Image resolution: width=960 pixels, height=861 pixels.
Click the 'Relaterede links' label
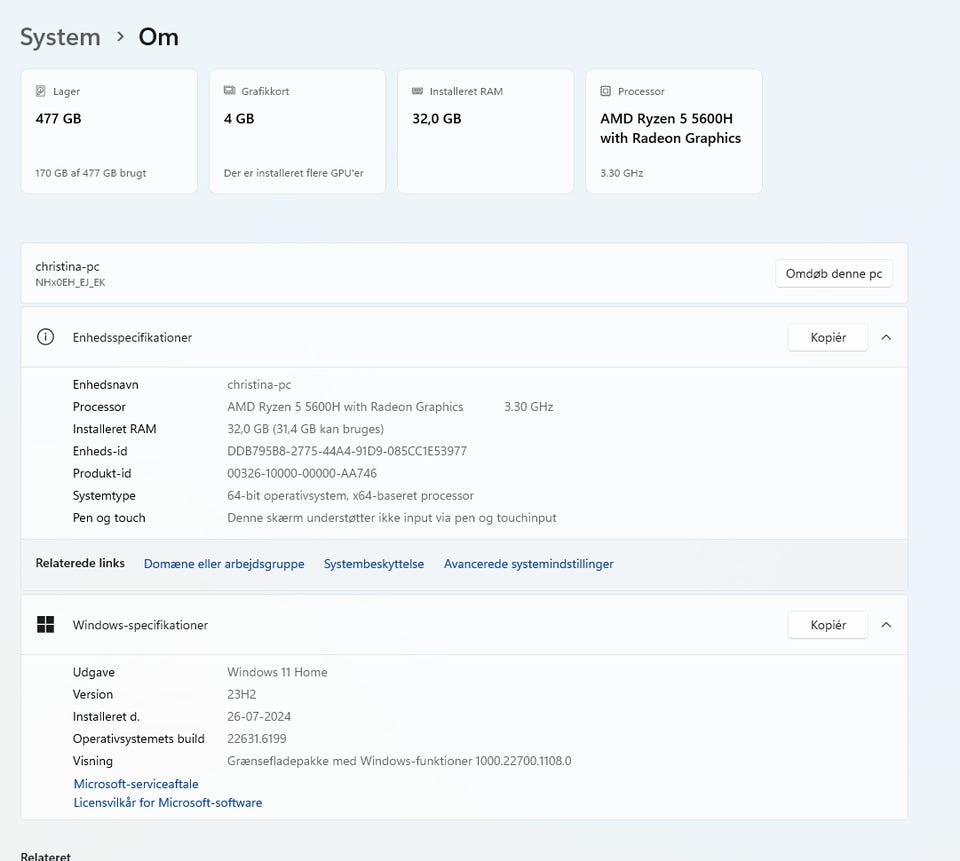[x=80, y=563]
